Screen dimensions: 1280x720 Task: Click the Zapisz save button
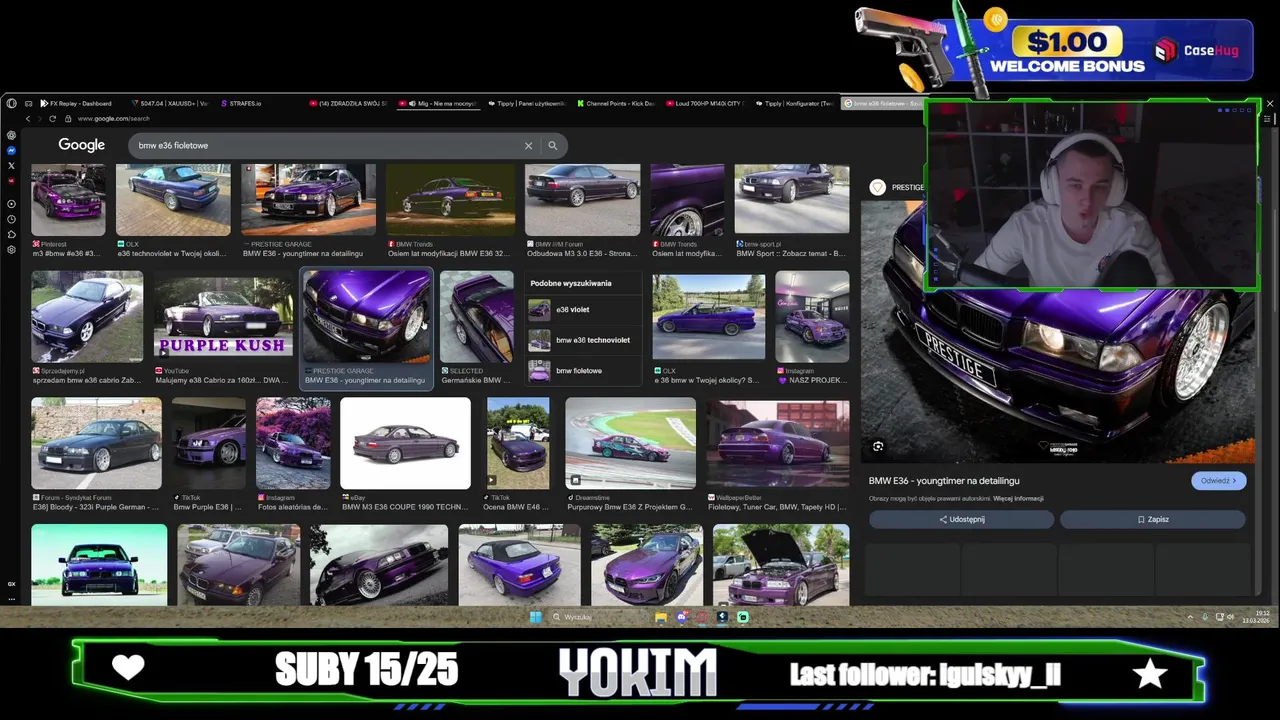1152,520
